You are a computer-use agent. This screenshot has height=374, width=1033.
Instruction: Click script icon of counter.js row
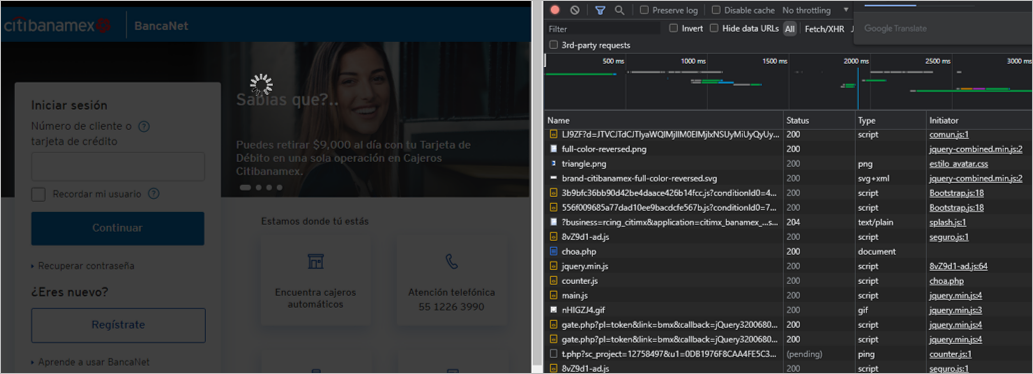[553, 280]
